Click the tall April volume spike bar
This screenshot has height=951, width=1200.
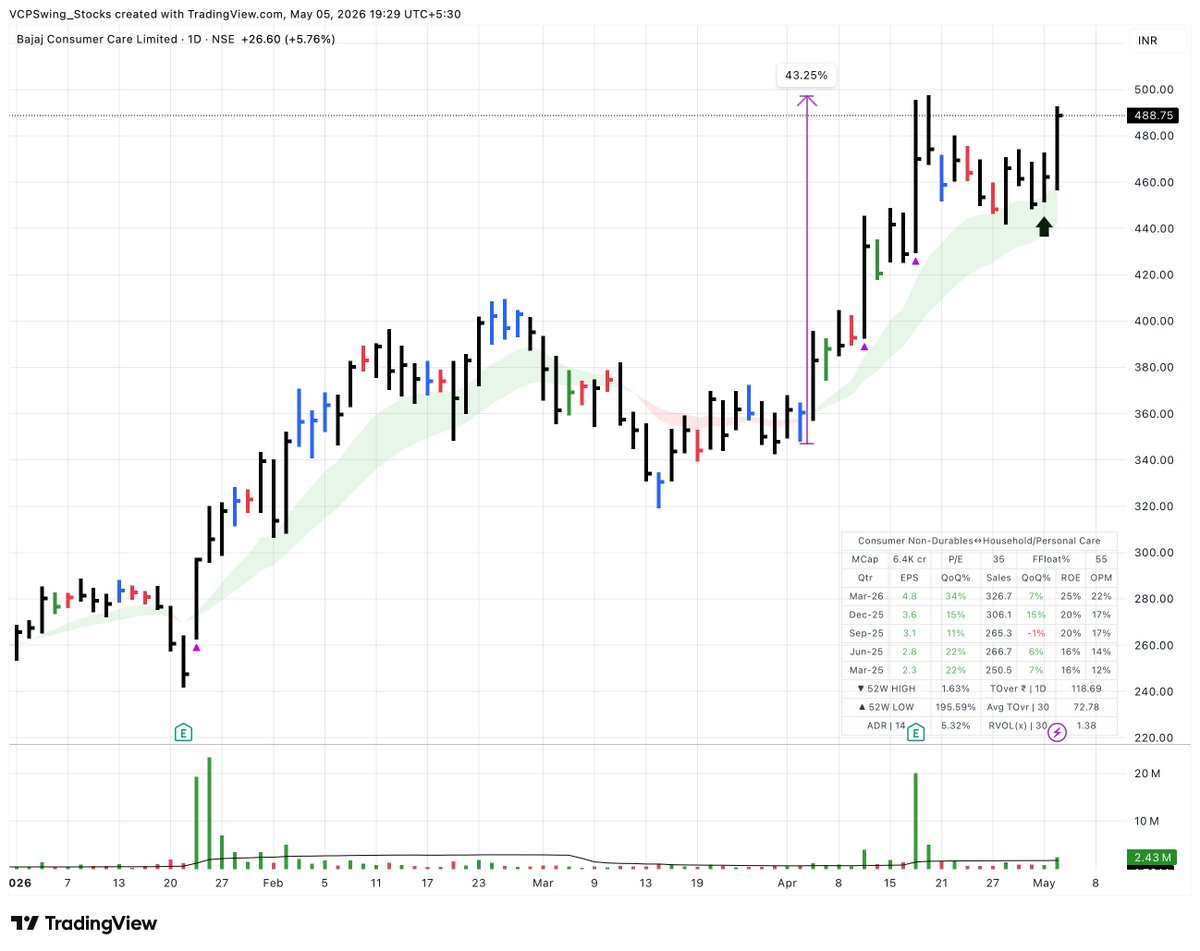(x=915, y=820)
